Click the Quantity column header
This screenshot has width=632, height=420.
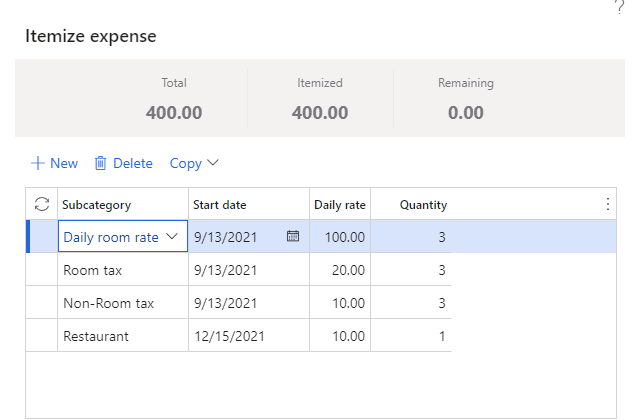point(423,205)
